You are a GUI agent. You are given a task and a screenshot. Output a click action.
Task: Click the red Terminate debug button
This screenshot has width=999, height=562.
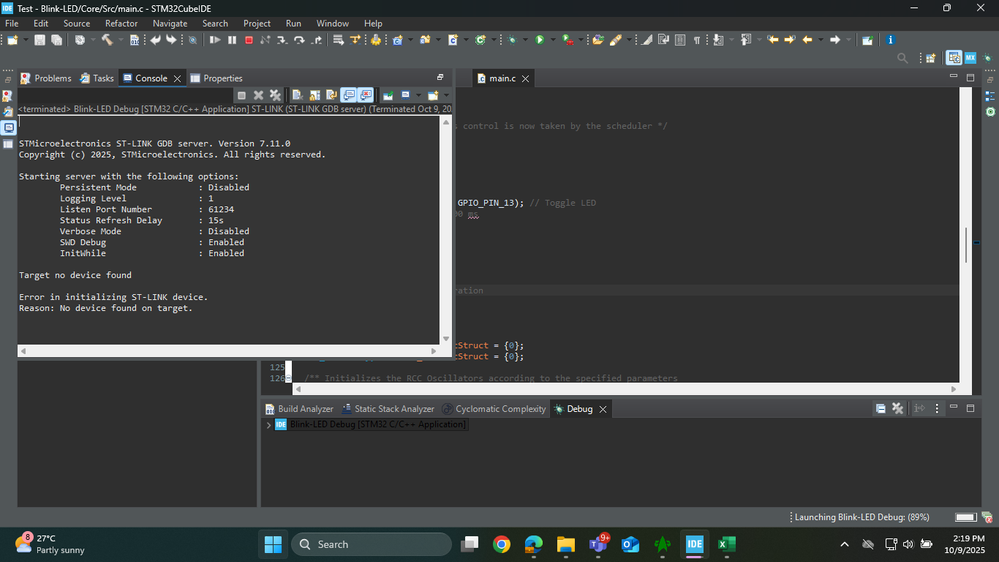[248, 40]
